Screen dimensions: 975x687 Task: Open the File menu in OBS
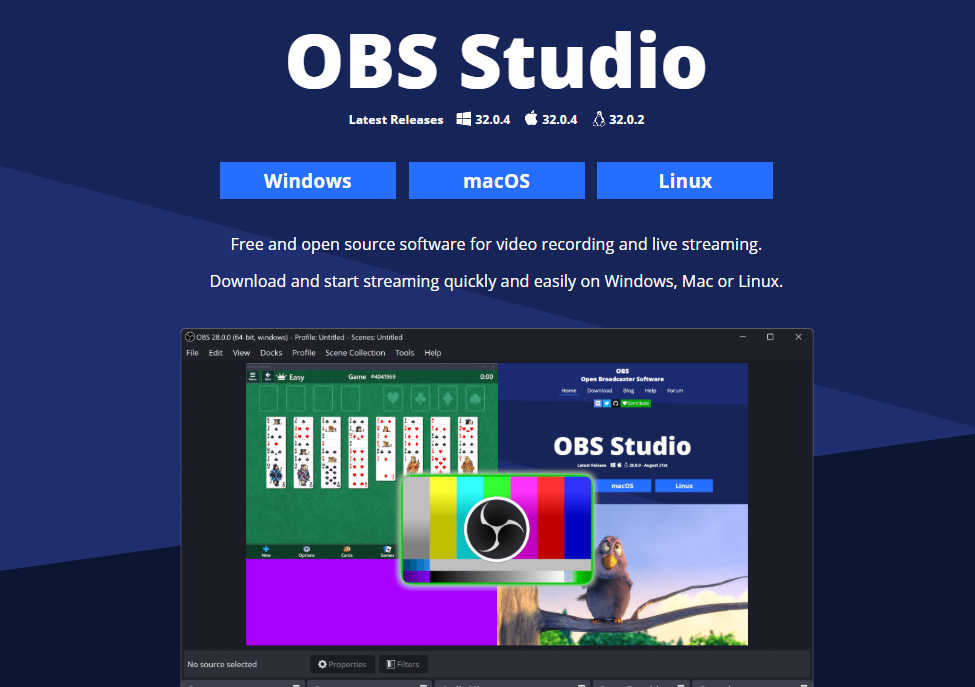point(191,352)
